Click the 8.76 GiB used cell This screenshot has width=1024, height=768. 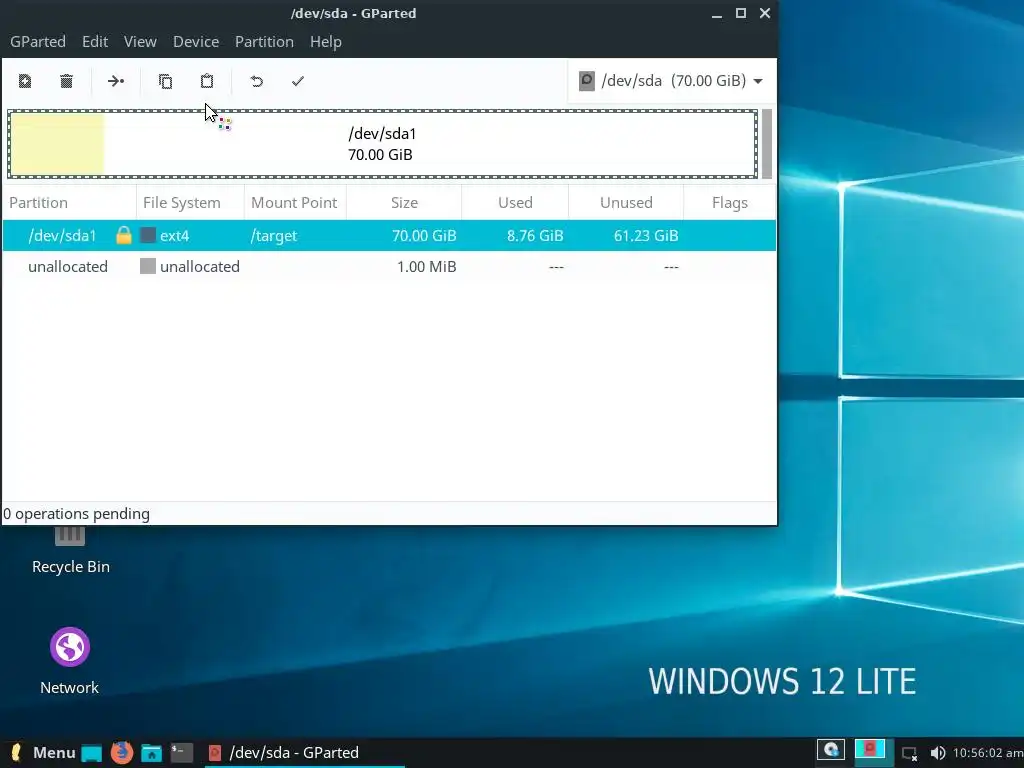coord(535,236)
